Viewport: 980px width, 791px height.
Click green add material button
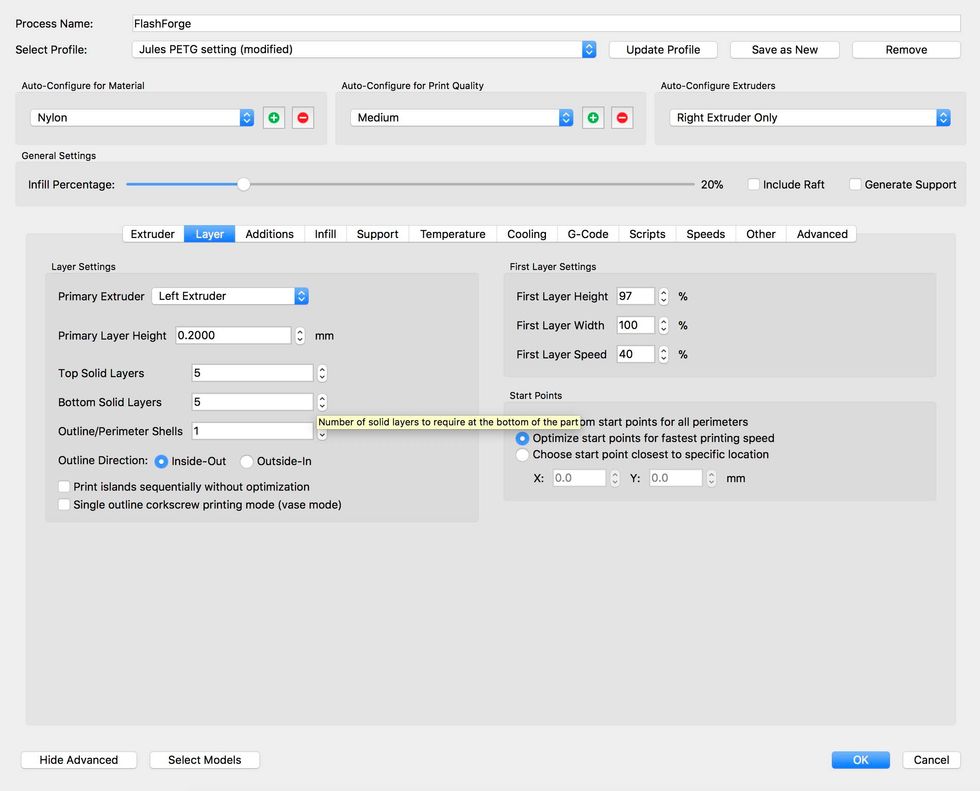point(273,118)
